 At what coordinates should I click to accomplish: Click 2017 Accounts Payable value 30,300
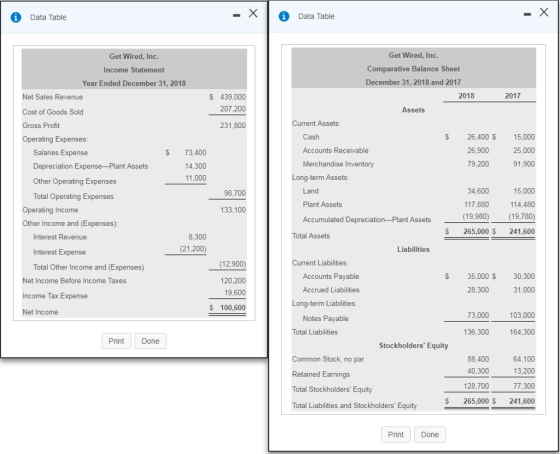524,276
